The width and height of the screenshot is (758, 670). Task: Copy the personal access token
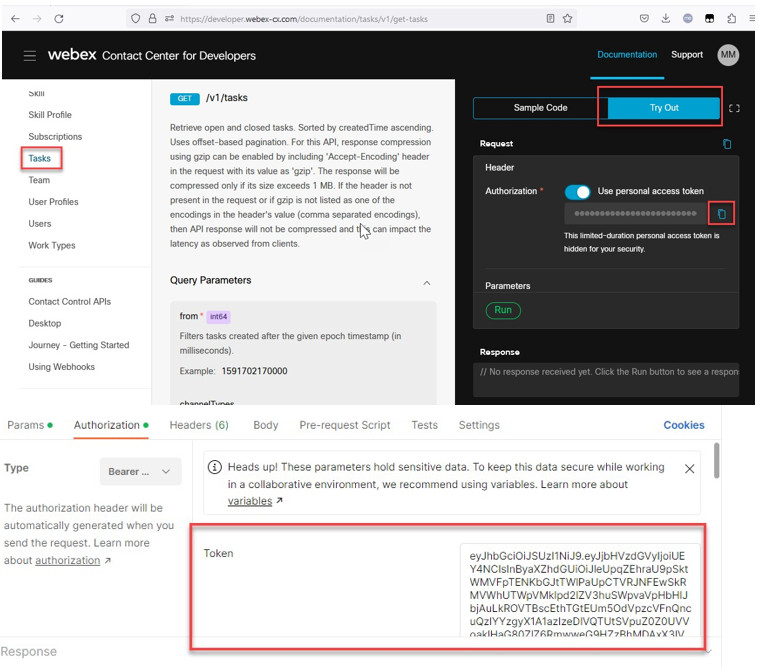pos(721,214)
